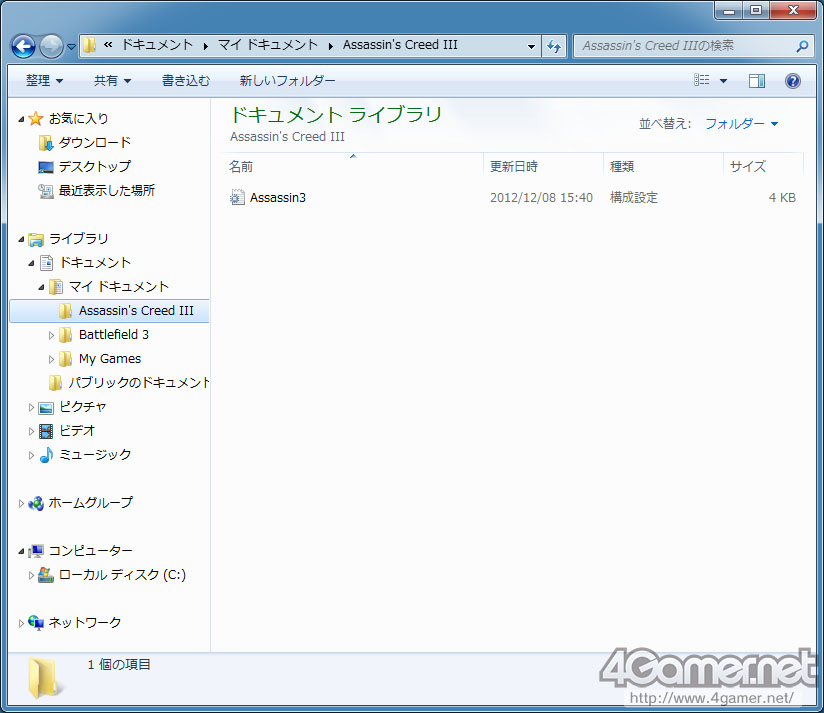Open 最近表示した場所 in favorites

point(107,190)
